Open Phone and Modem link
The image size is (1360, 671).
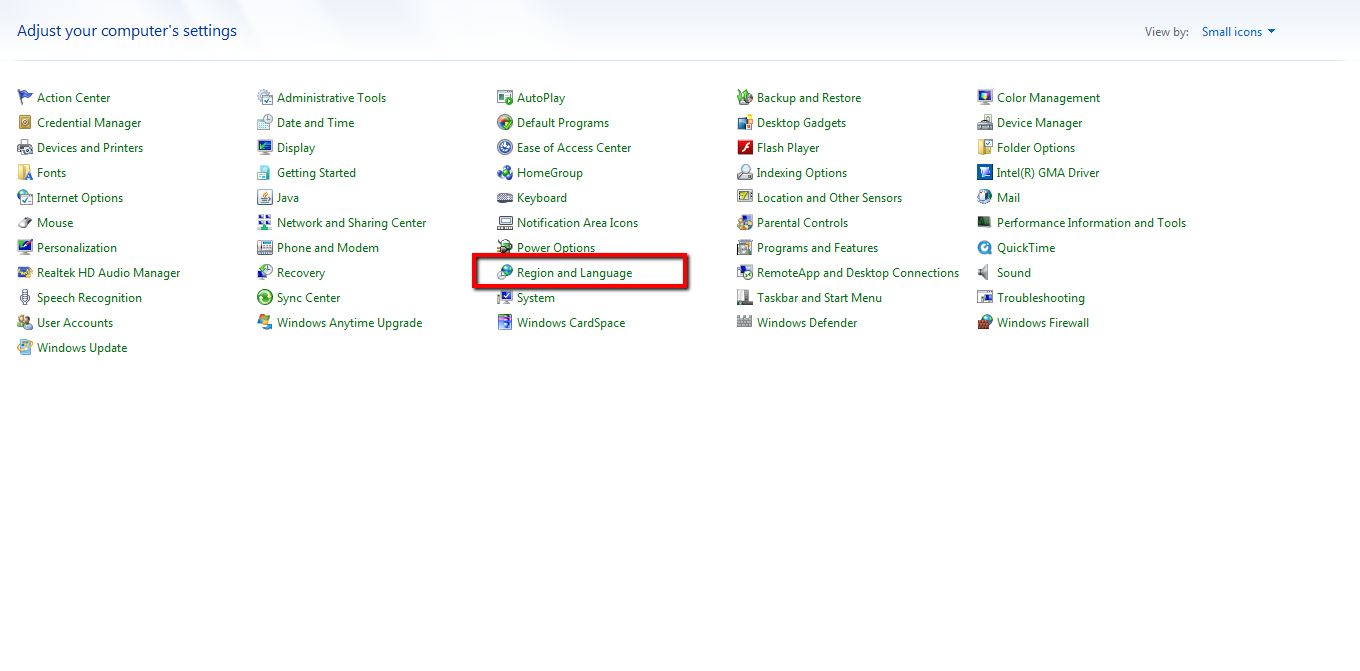pyautogui.click(x=328, y=248)
